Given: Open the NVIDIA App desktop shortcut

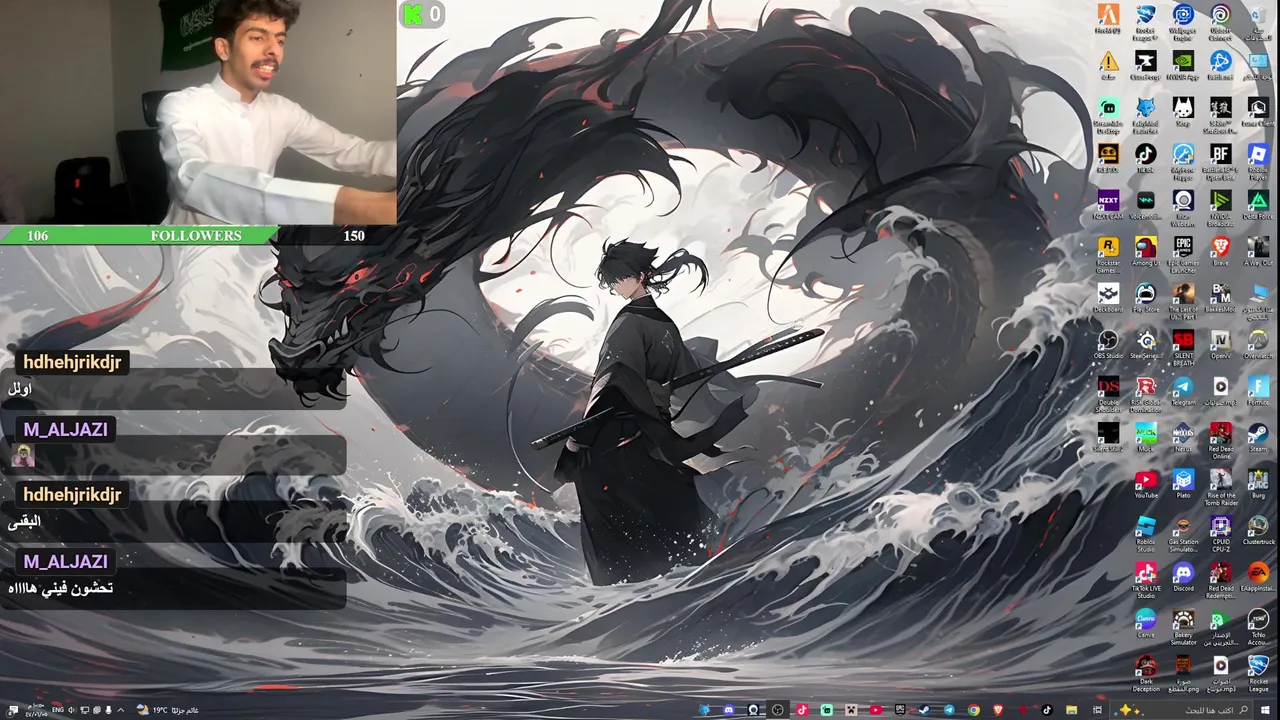Looking at the screenshot, I should pyautogui.click(x=1183, y=65).
